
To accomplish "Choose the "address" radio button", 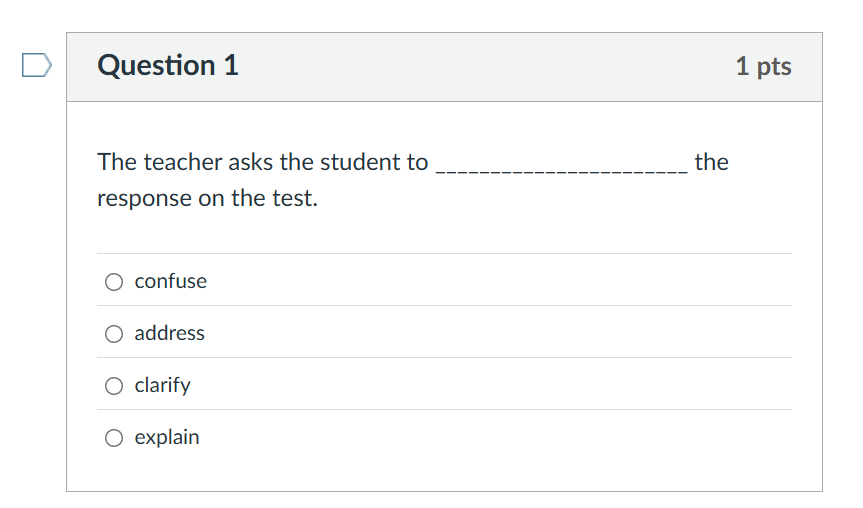I will click(x=115, y=334).
